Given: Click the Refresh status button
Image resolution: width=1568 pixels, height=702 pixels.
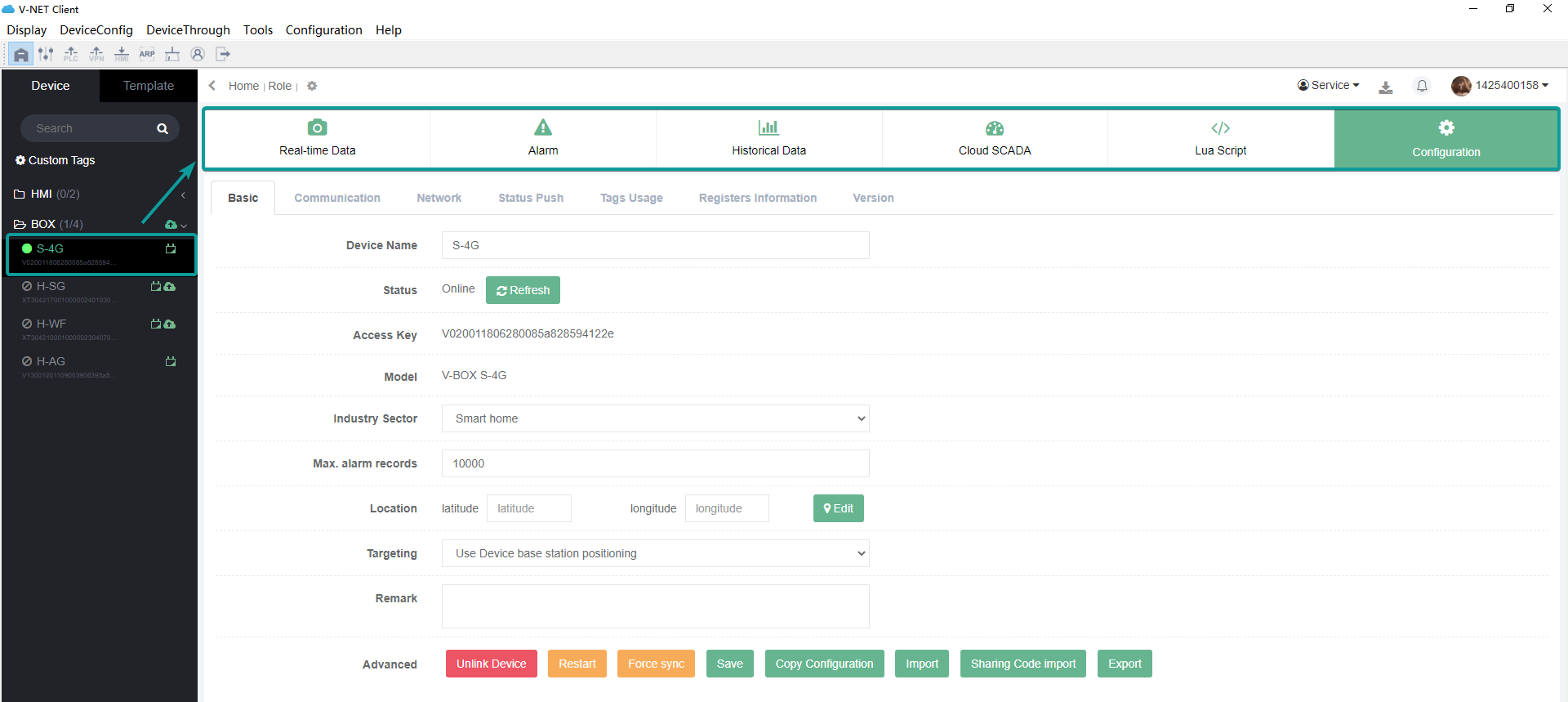Looking at the screenshot, I should pos(523,290).
